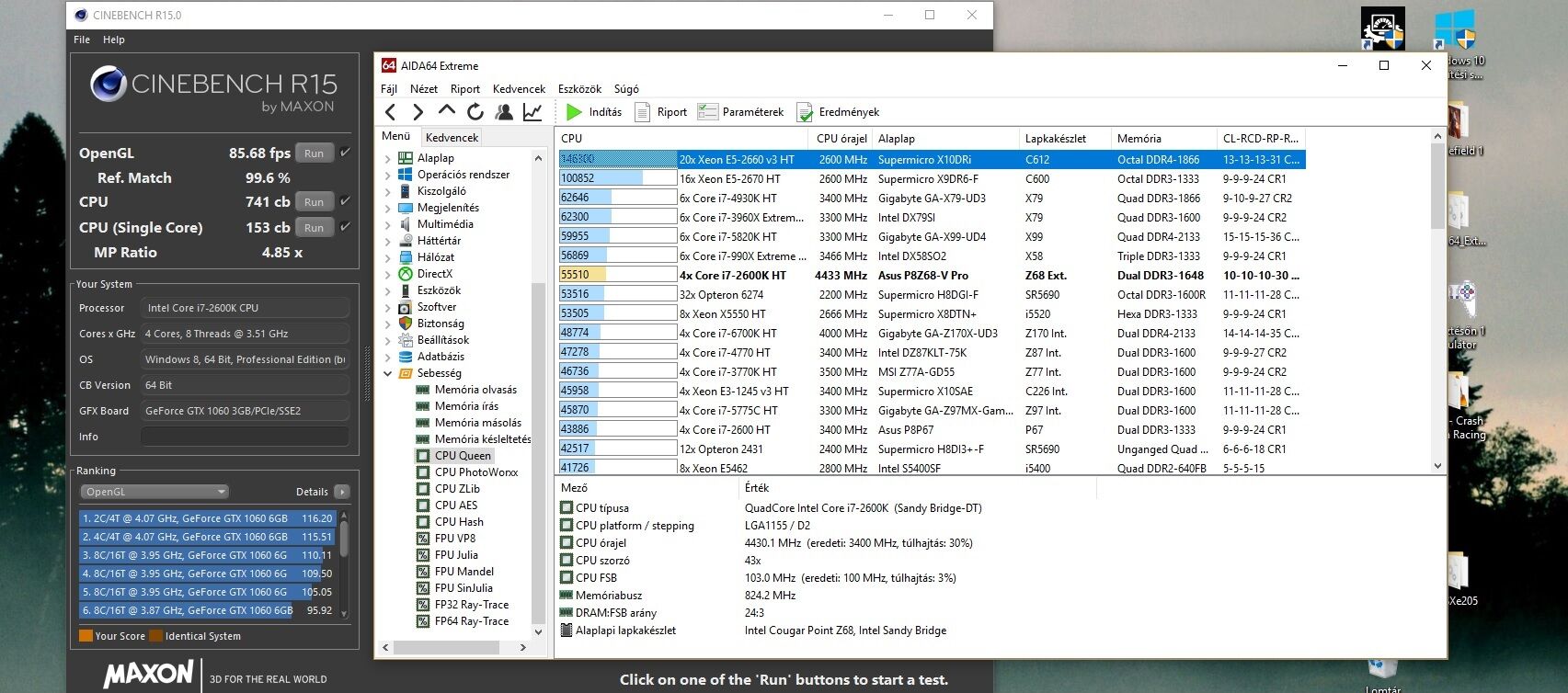The height and width of the screenshot is (693, 1568).
Task: Open Paraméterek settings
Action: (x=741, y=112)
